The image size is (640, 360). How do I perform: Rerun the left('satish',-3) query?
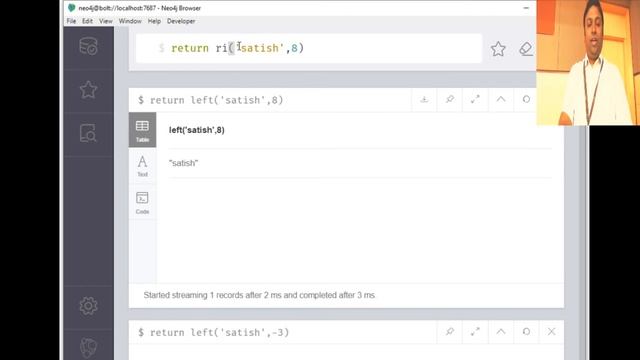(526, 332)
